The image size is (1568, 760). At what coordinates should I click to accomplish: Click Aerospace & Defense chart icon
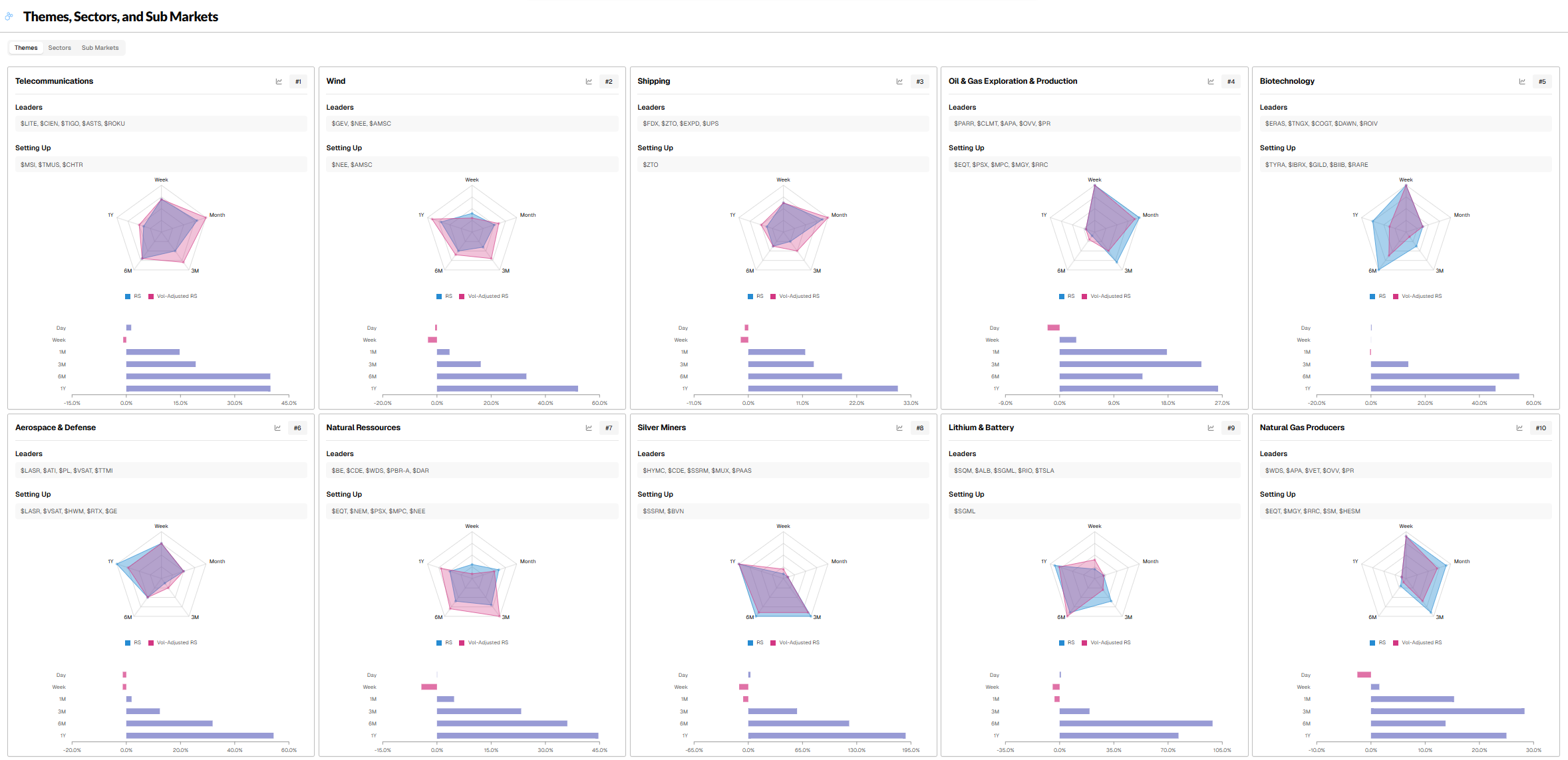coord(277,428)
